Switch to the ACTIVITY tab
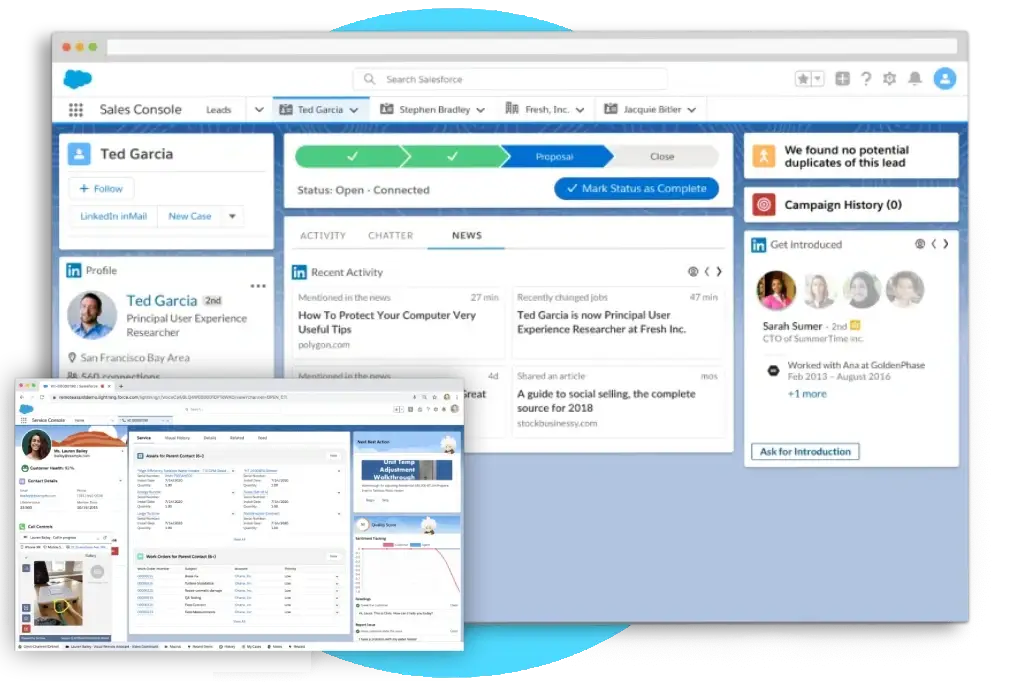 [323, 236]
